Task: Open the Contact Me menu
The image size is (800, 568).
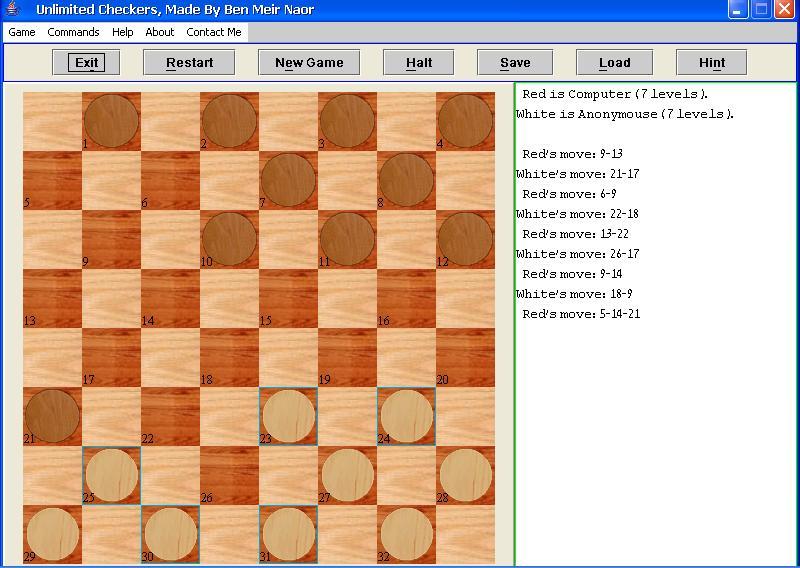Action: point(214,32)
